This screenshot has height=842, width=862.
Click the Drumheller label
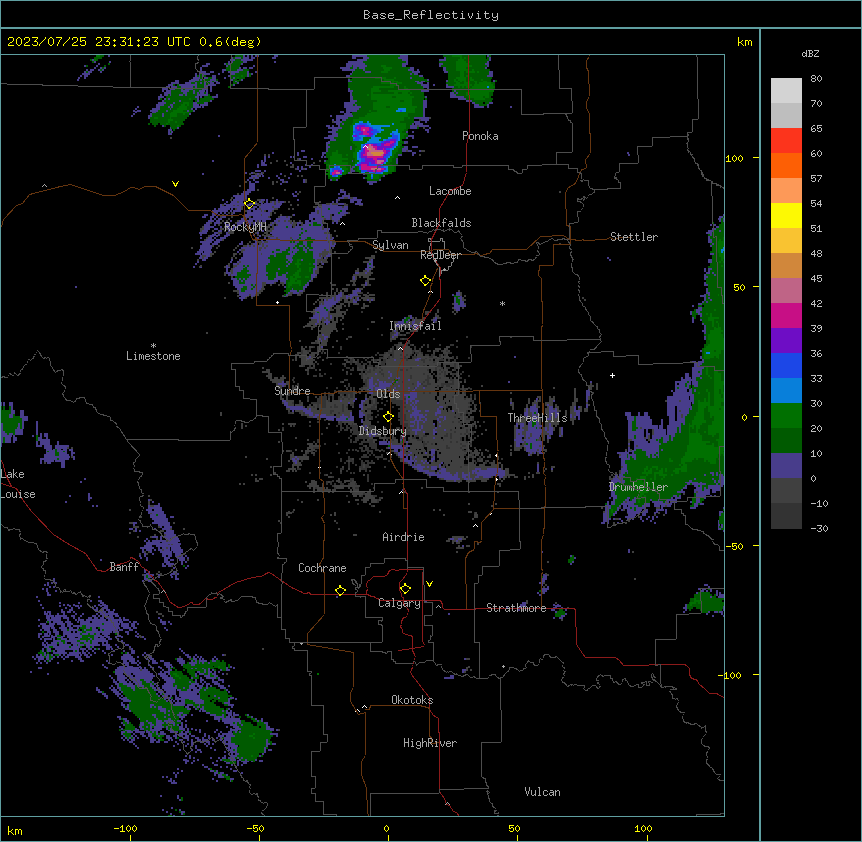click(x=638, y=487)
